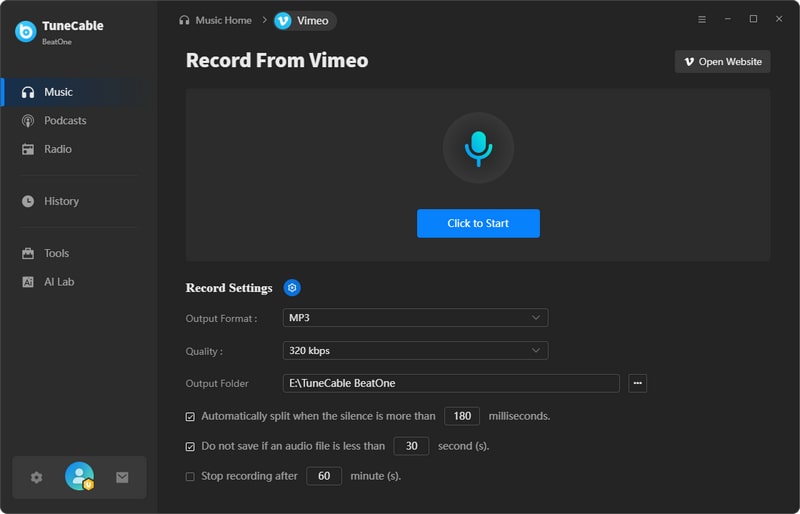Minimize the TuneCable window

tap(728, 19)
